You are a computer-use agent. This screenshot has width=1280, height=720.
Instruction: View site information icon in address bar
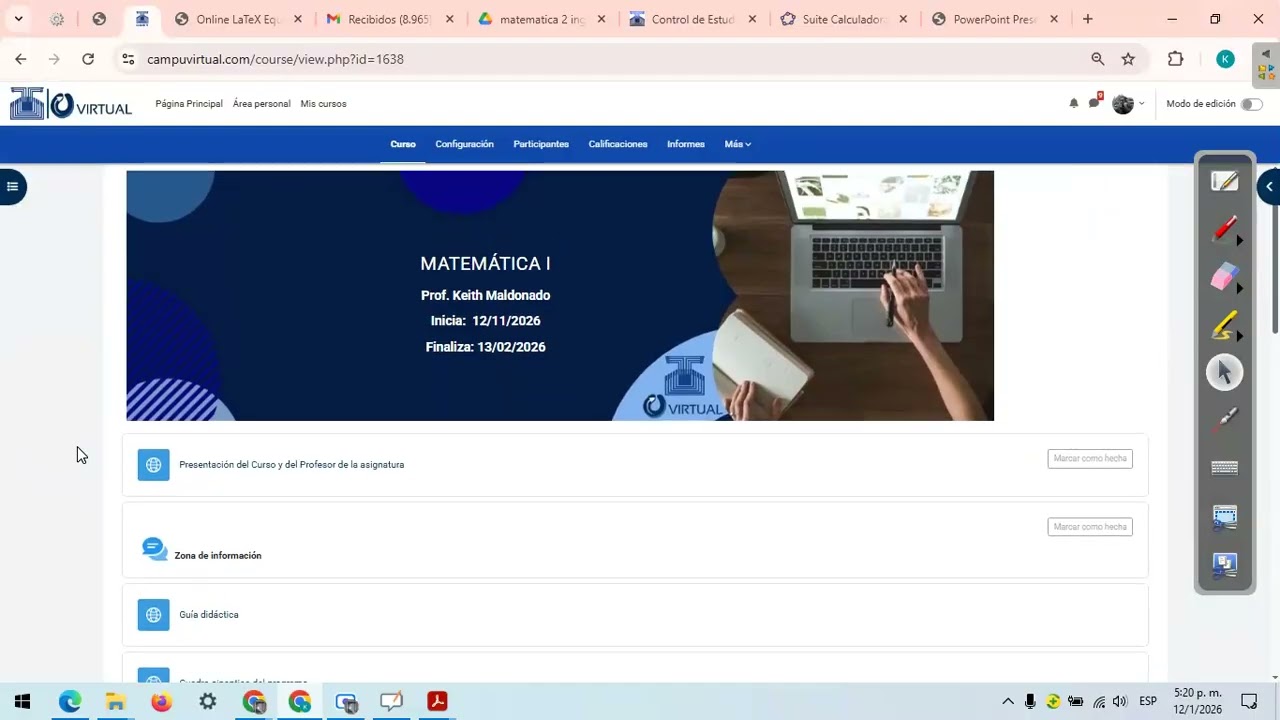tap(128, 59)
